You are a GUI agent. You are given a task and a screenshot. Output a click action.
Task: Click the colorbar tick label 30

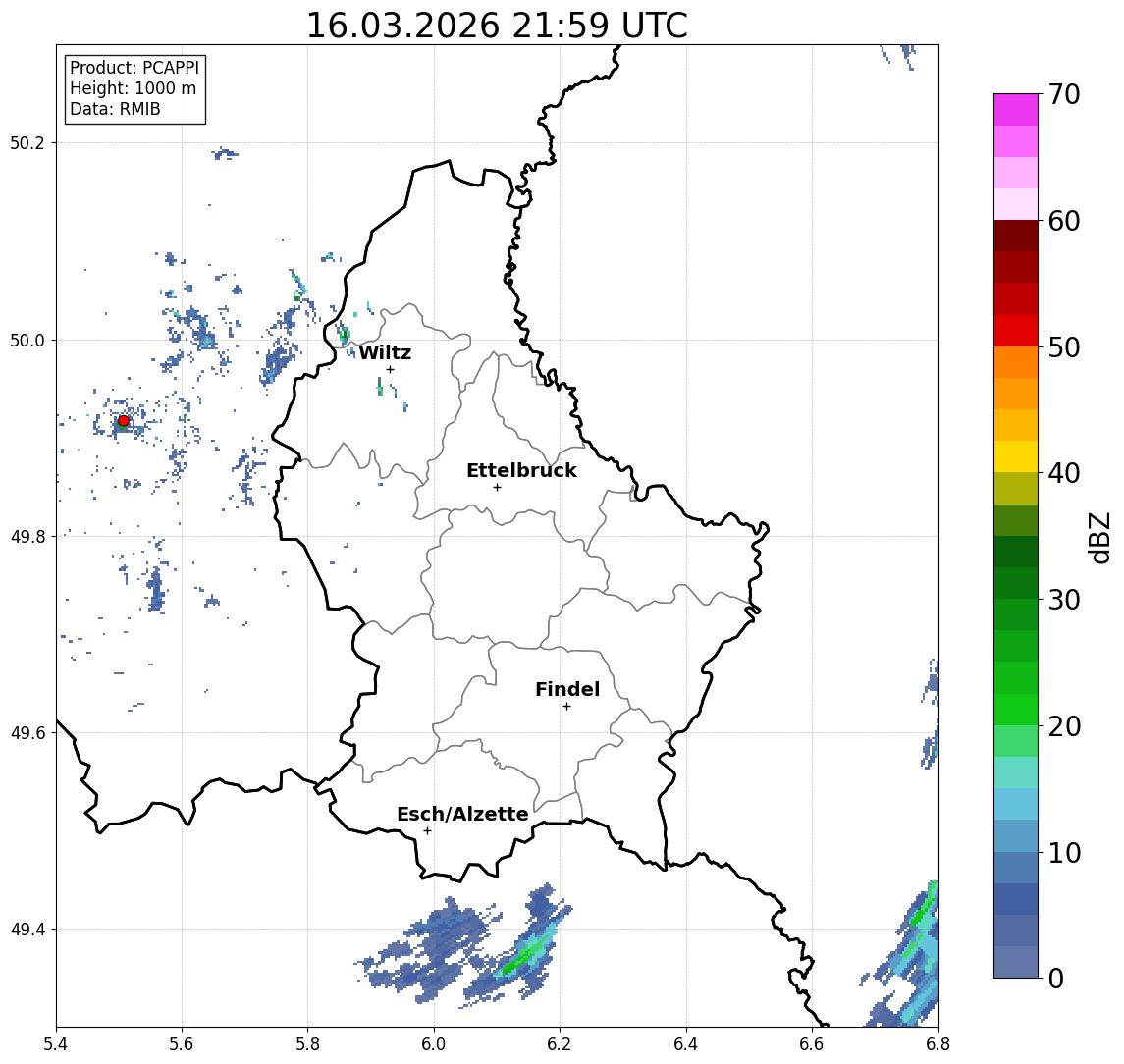[x=1064, y=600]
